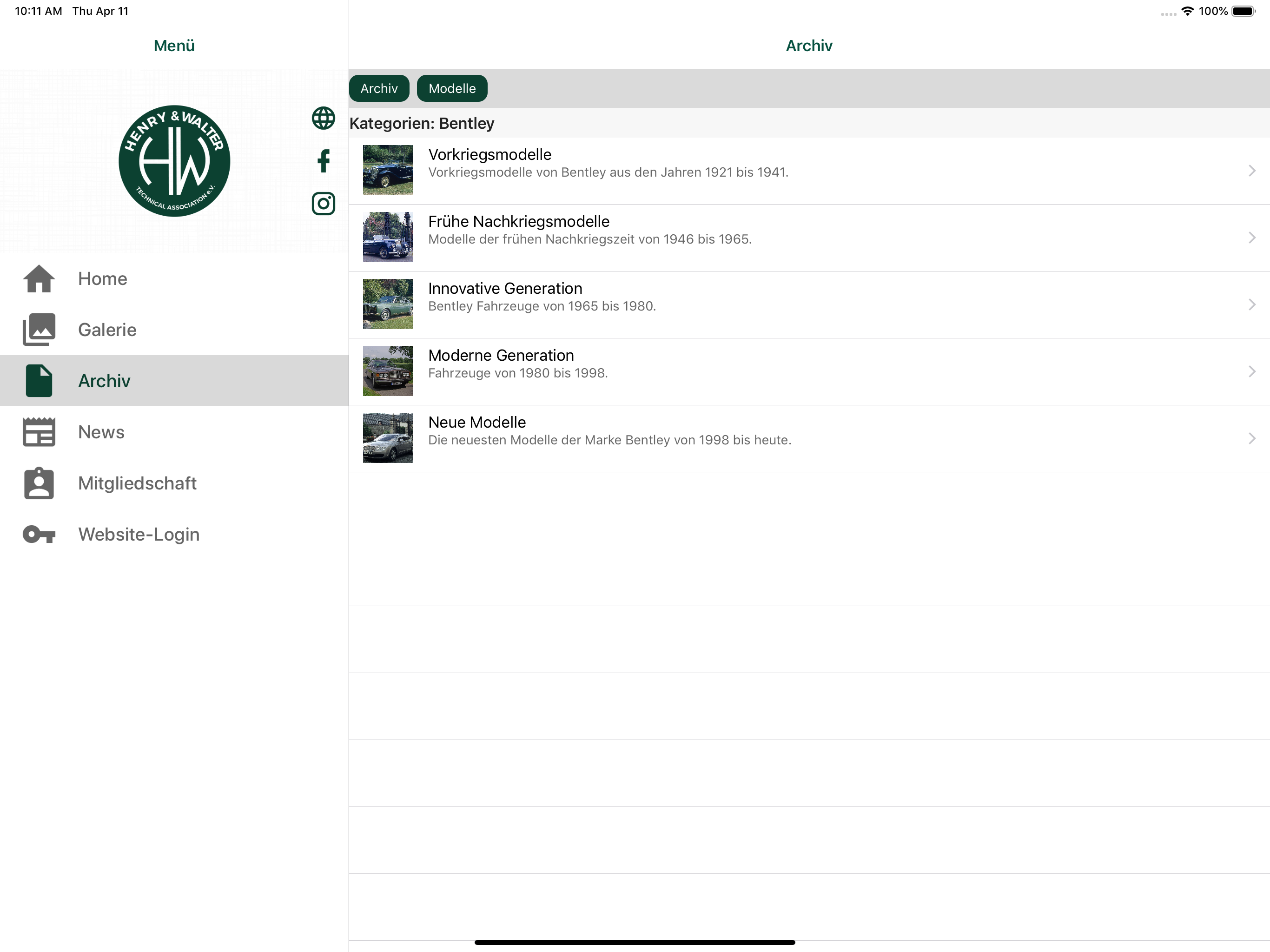Image resolution: width=1270 pixels, height=952 pixels.
Task: Tap the Mitgliedschaft badge icon
Action: click(x=39, y=483)
